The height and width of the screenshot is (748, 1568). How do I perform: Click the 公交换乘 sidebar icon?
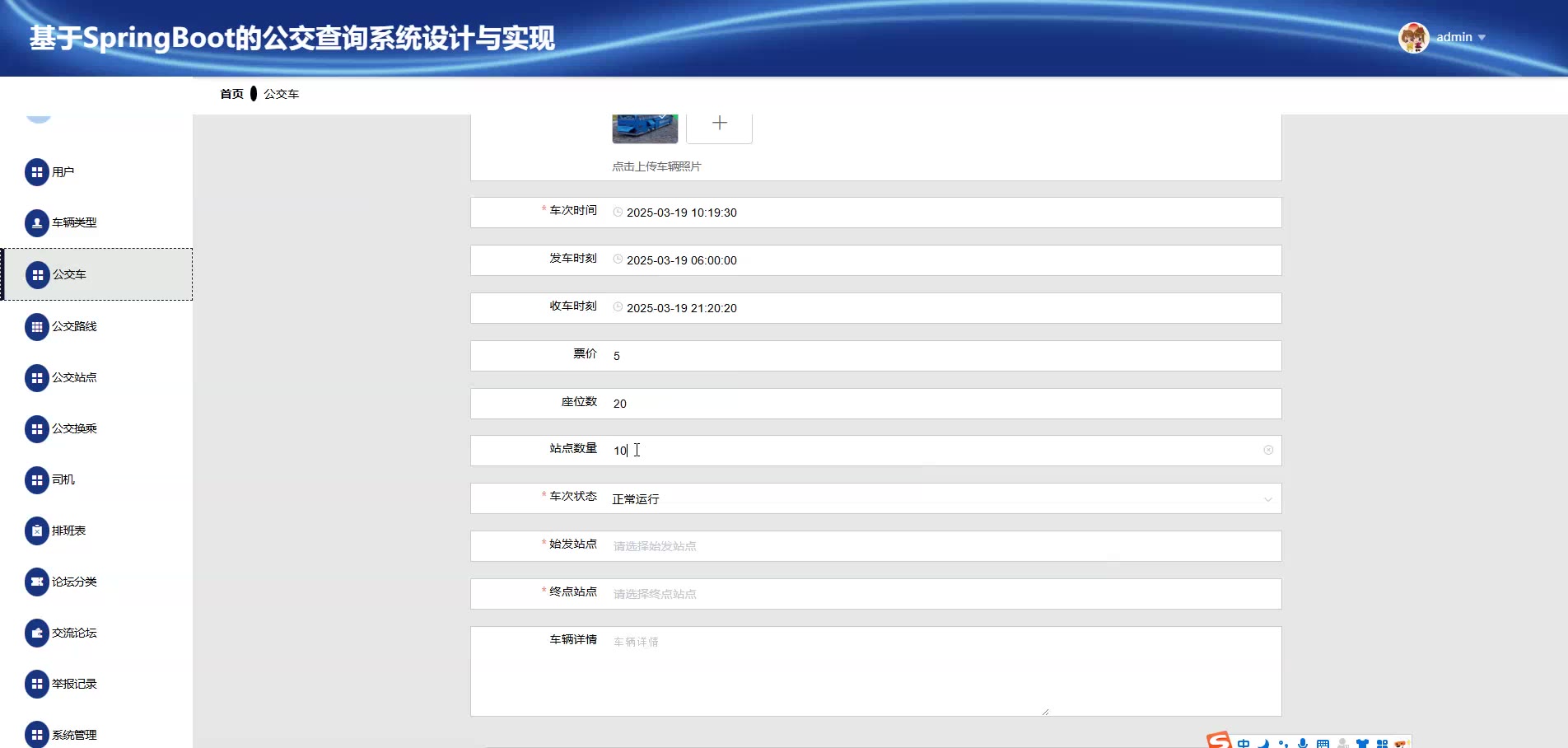click(37, 429)
